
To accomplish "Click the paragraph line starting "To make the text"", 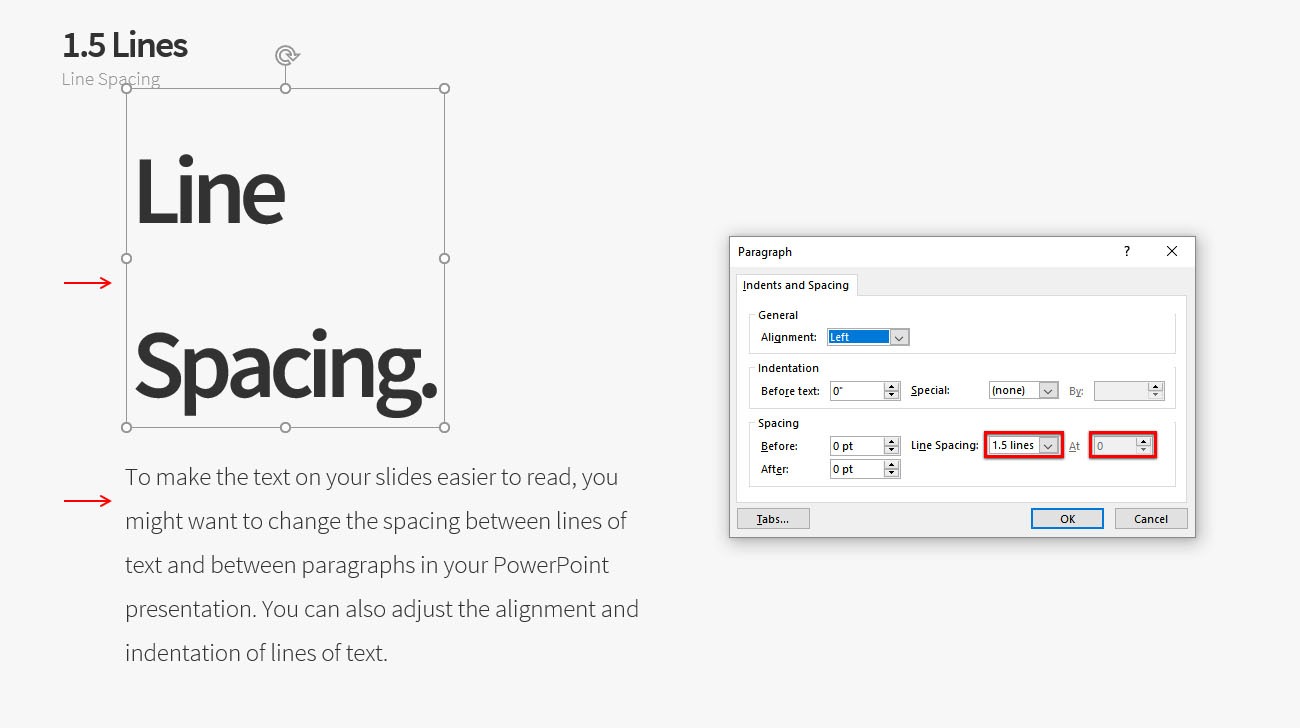I will (x=372, y=477).
